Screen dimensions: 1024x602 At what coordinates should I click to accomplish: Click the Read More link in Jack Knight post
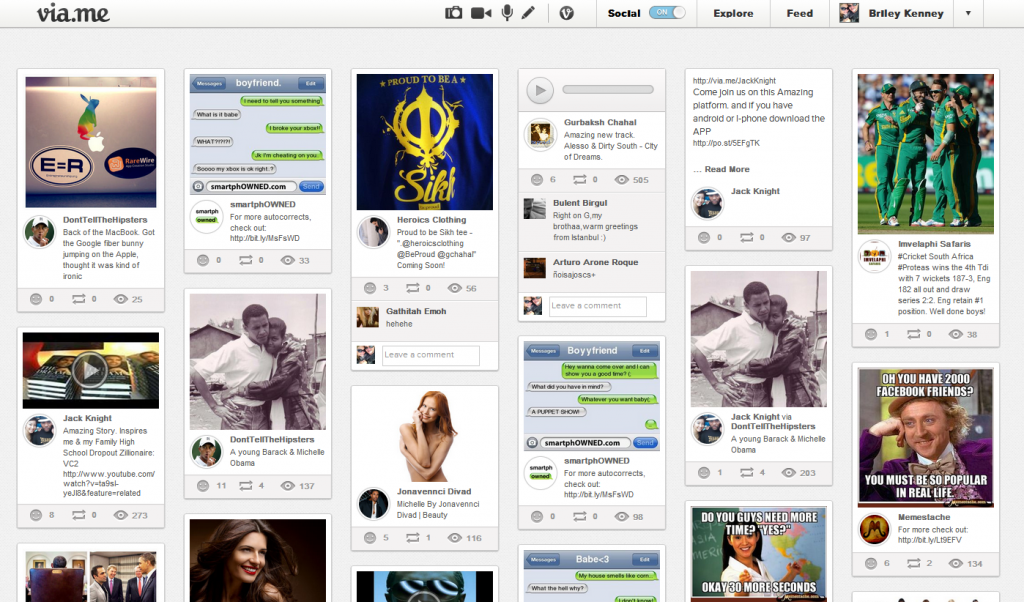coord(726,169)
